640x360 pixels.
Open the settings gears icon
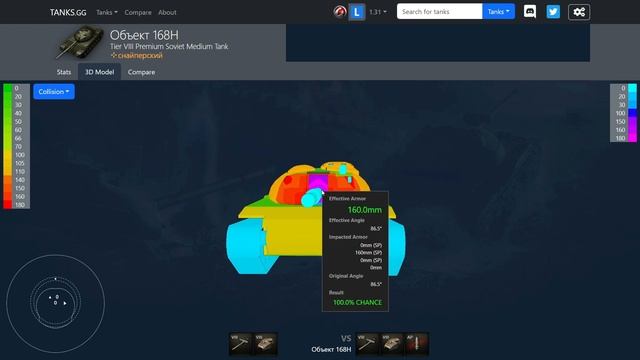579,12
